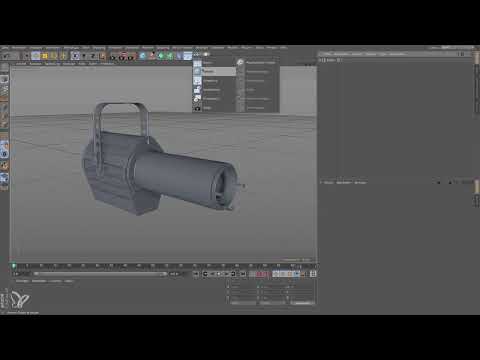Choose Environment in the popup list
480x360 pixels.
point(210,81)
